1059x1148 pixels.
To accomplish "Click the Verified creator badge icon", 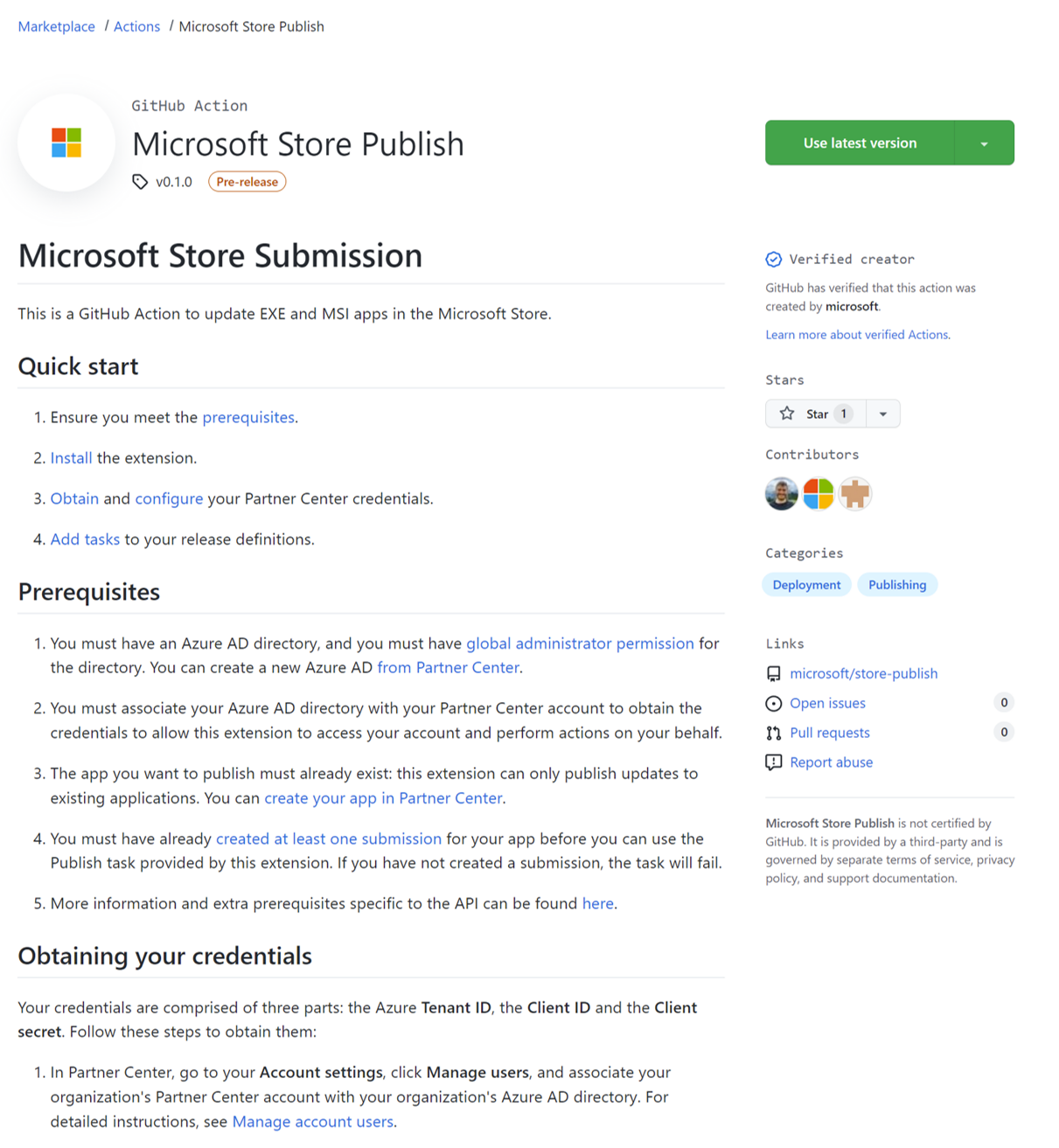I will [774, 260].
